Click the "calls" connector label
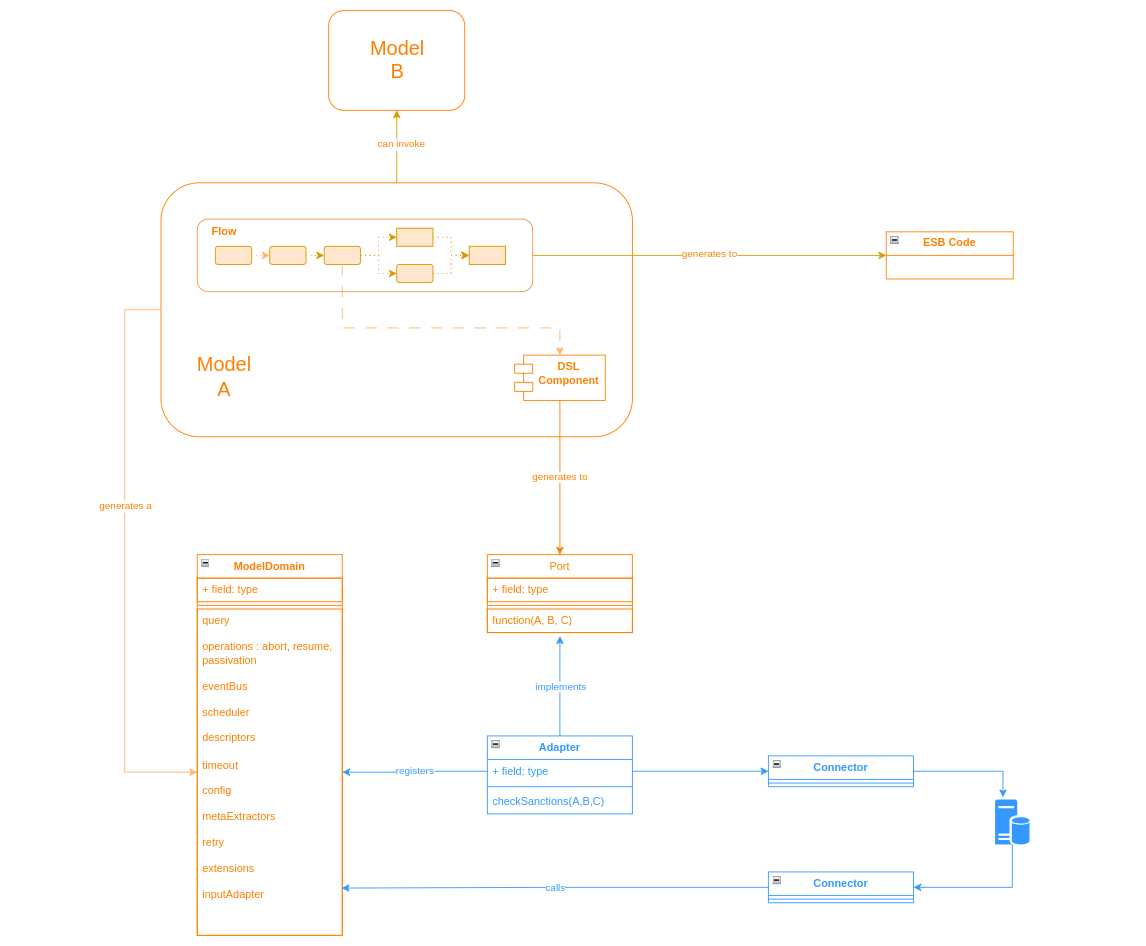Image resolution: width=1146 pixels, height=946 pixels. [x=555, y=888]
